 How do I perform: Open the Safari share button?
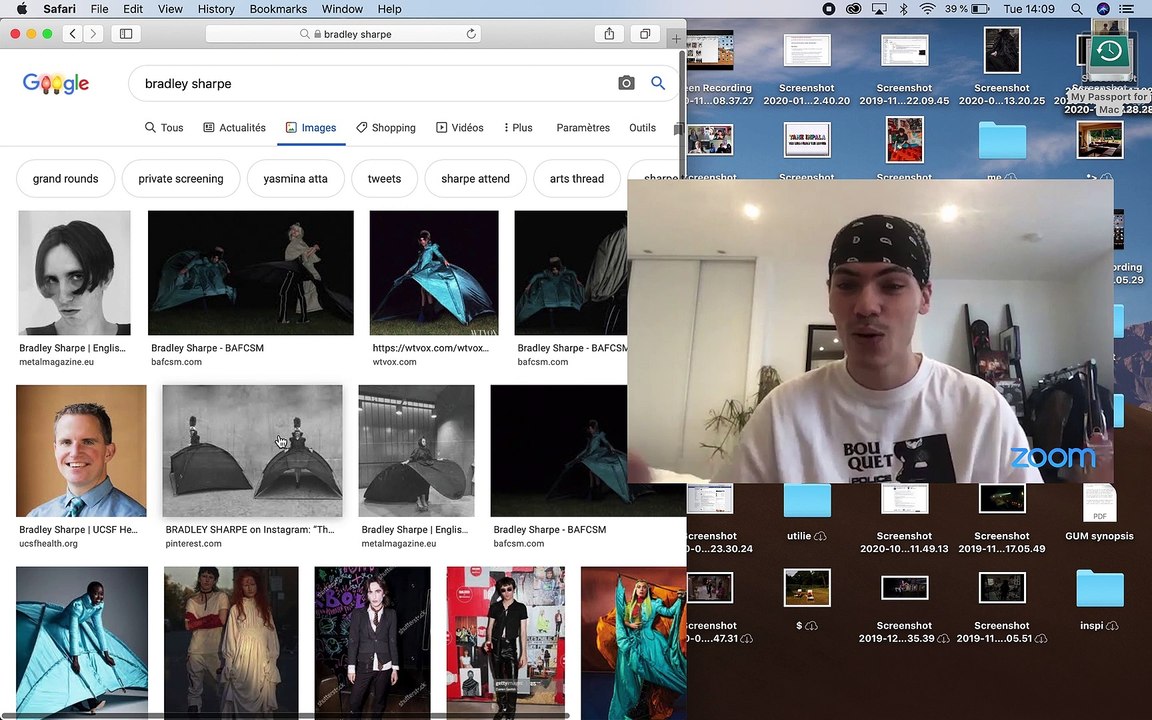(609, 34)
